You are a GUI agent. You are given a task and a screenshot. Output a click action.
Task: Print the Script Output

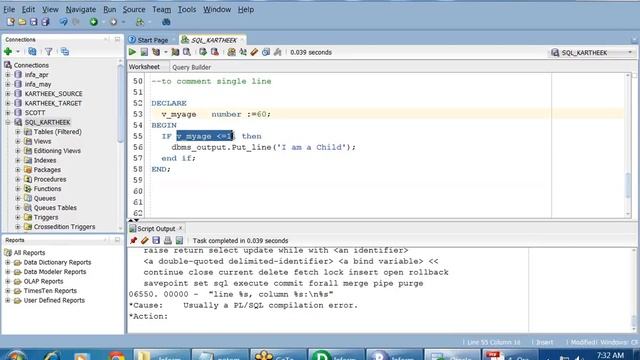(168, 240)
